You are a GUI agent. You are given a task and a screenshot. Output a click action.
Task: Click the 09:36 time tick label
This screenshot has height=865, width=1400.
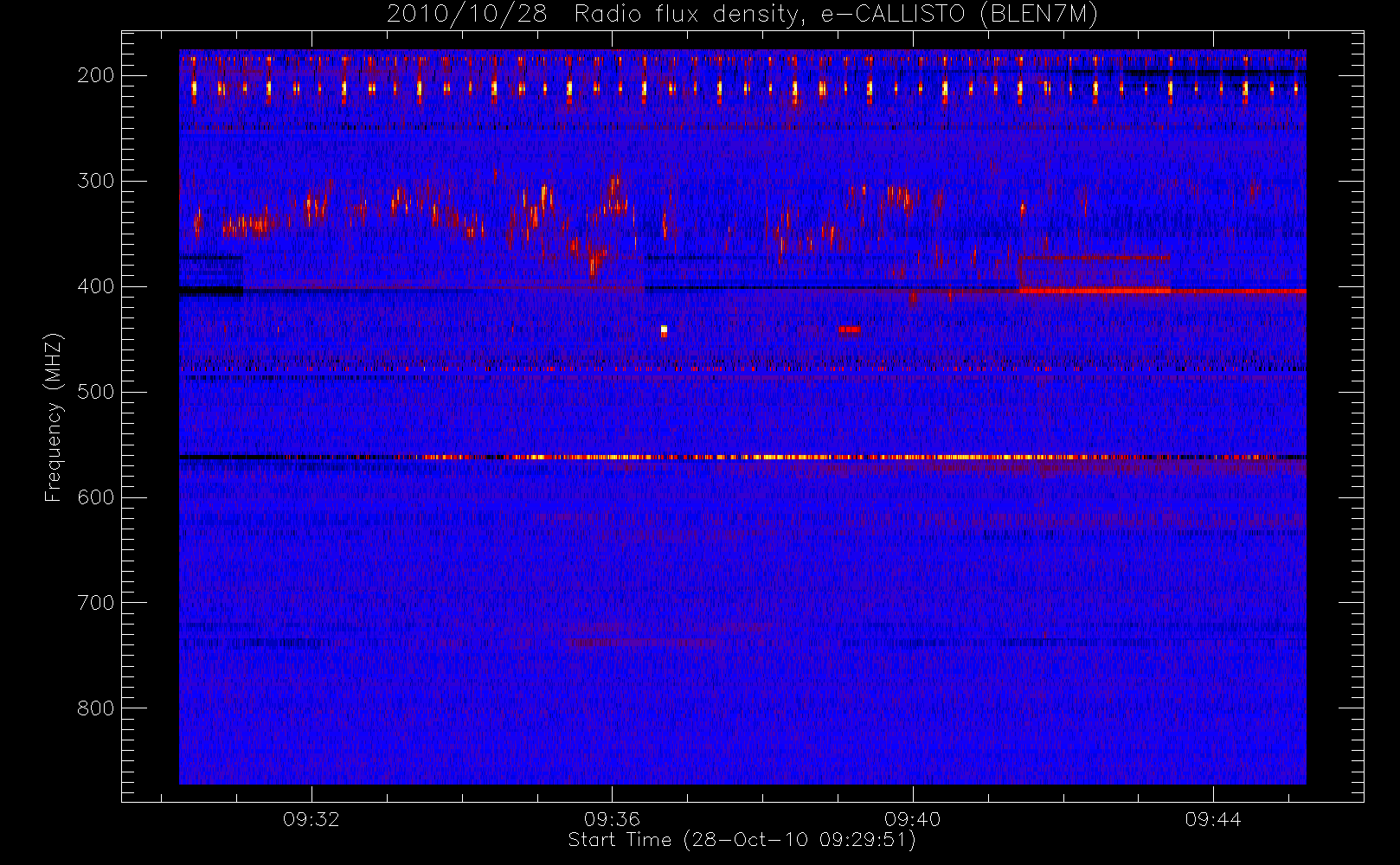tap(612, 819)
